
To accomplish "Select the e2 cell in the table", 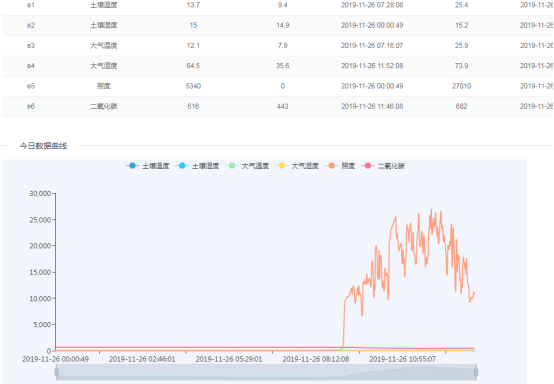I will tap(31, 25).
